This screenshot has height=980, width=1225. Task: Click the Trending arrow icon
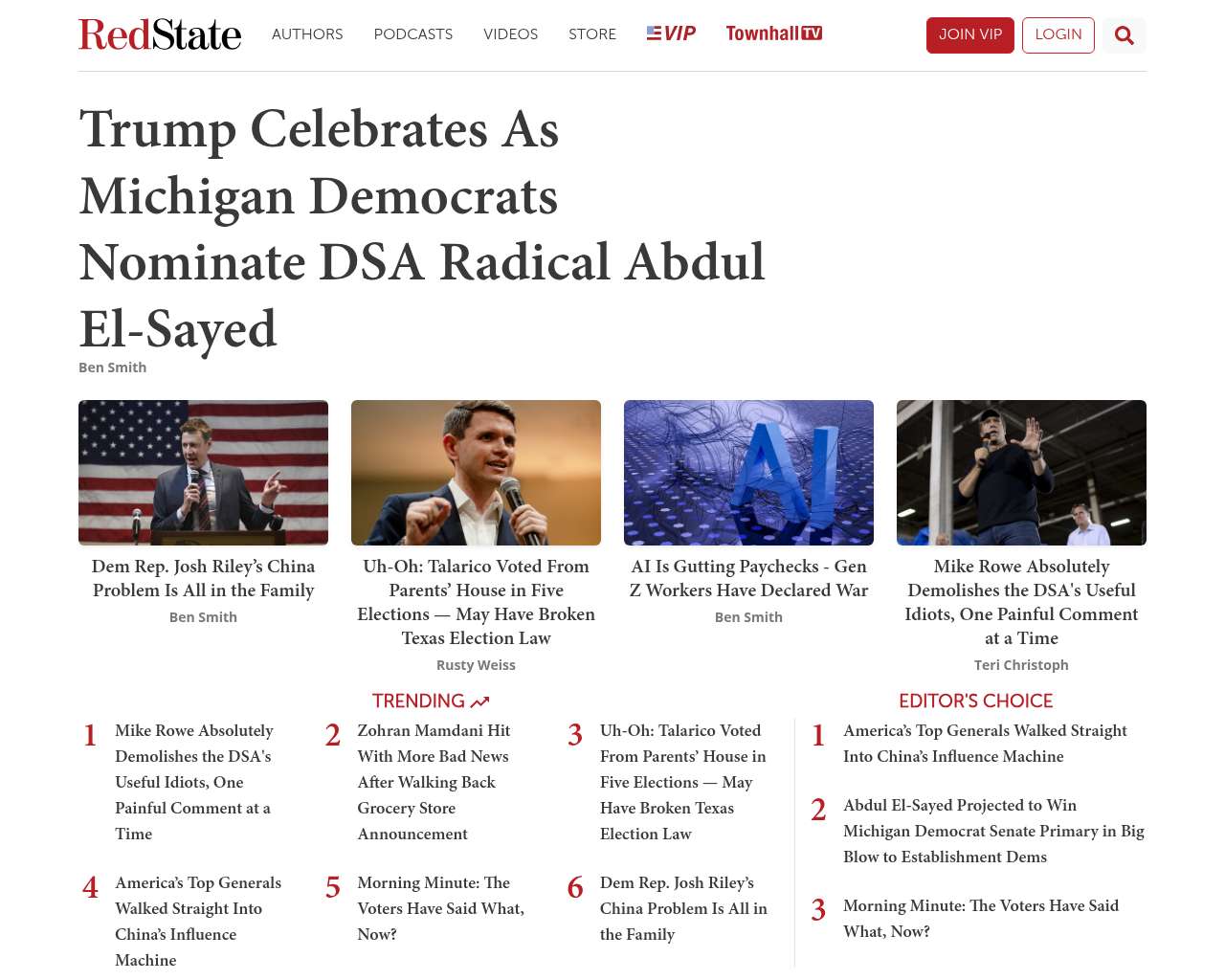(479, 702)
